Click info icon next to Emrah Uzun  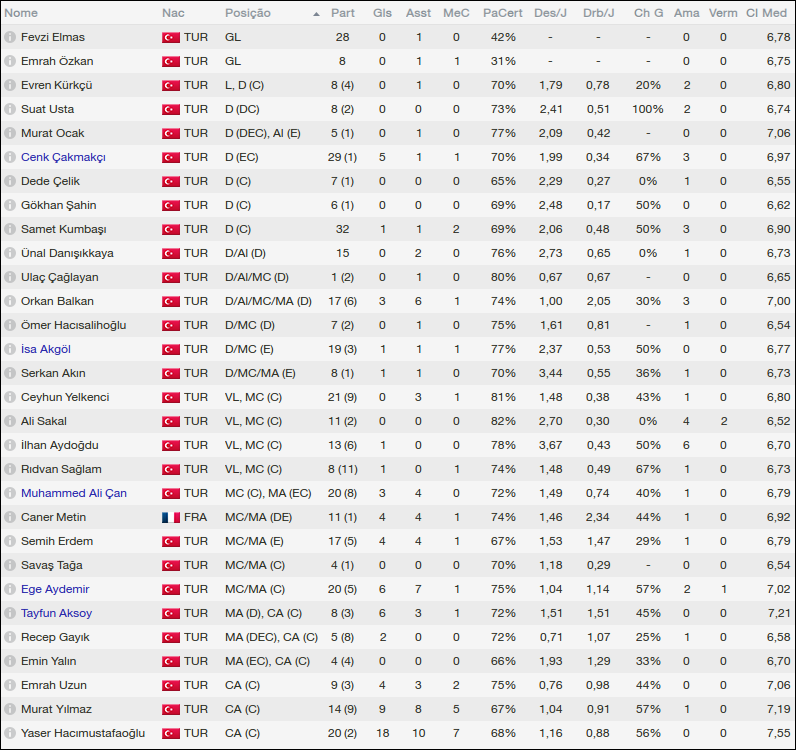(x=10, y=685)
